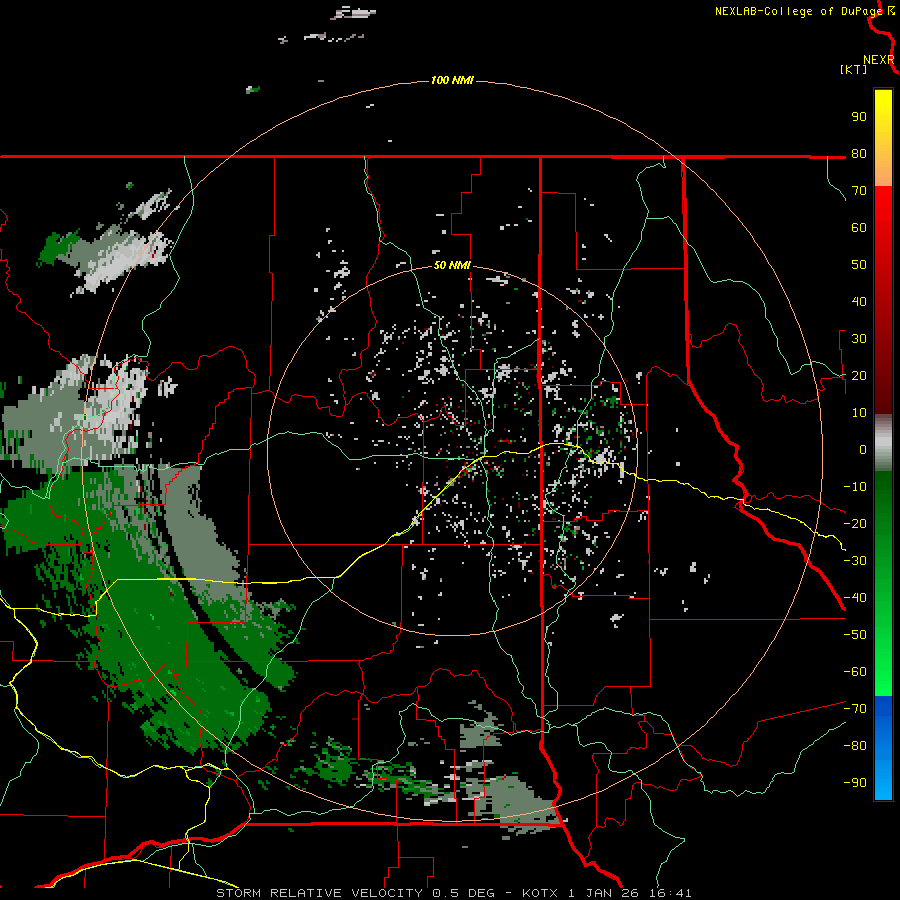Click the bright red band of color bar
900x900 pixels.
(883, 212)
